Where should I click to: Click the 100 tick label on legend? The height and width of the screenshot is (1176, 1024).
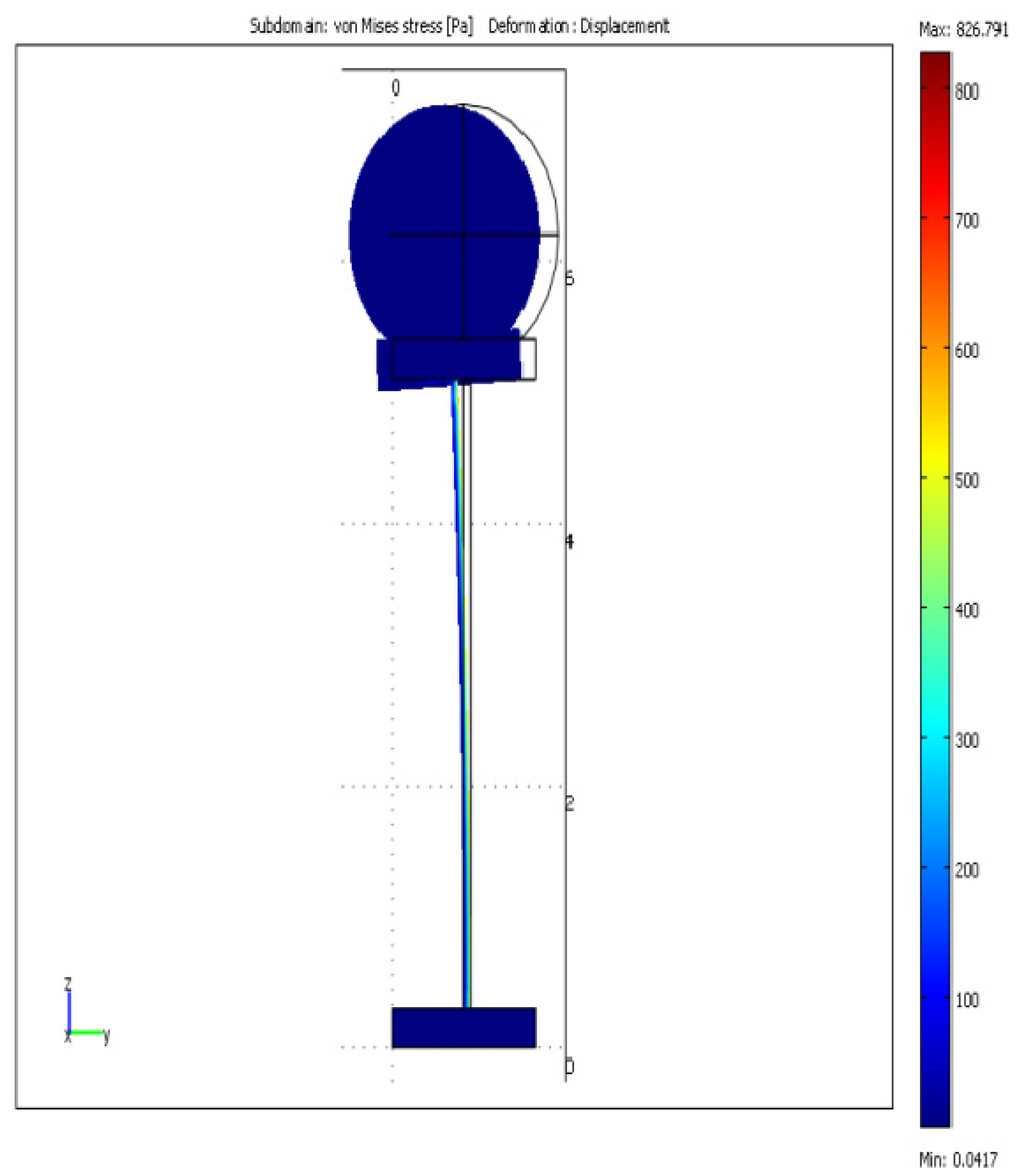point(966,1000)
